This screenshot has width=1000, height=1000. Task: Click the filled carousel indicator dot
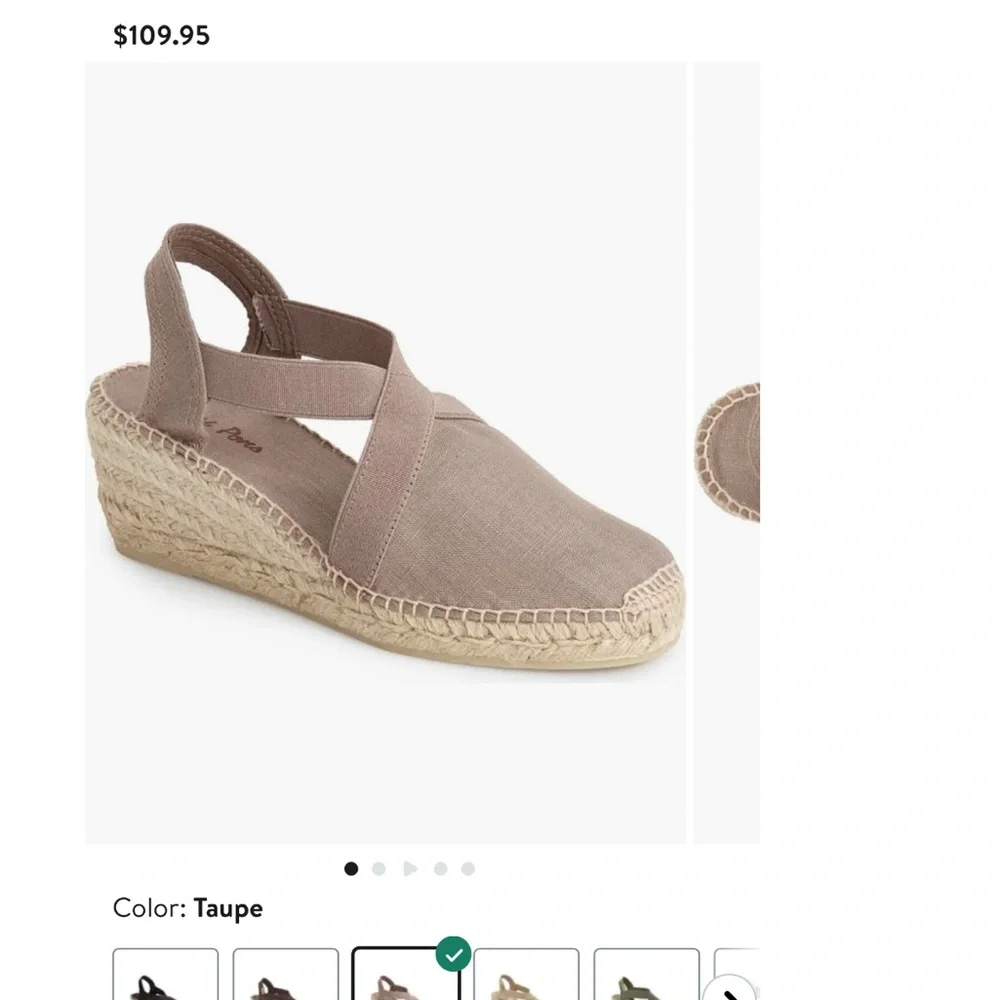[350, 869]
